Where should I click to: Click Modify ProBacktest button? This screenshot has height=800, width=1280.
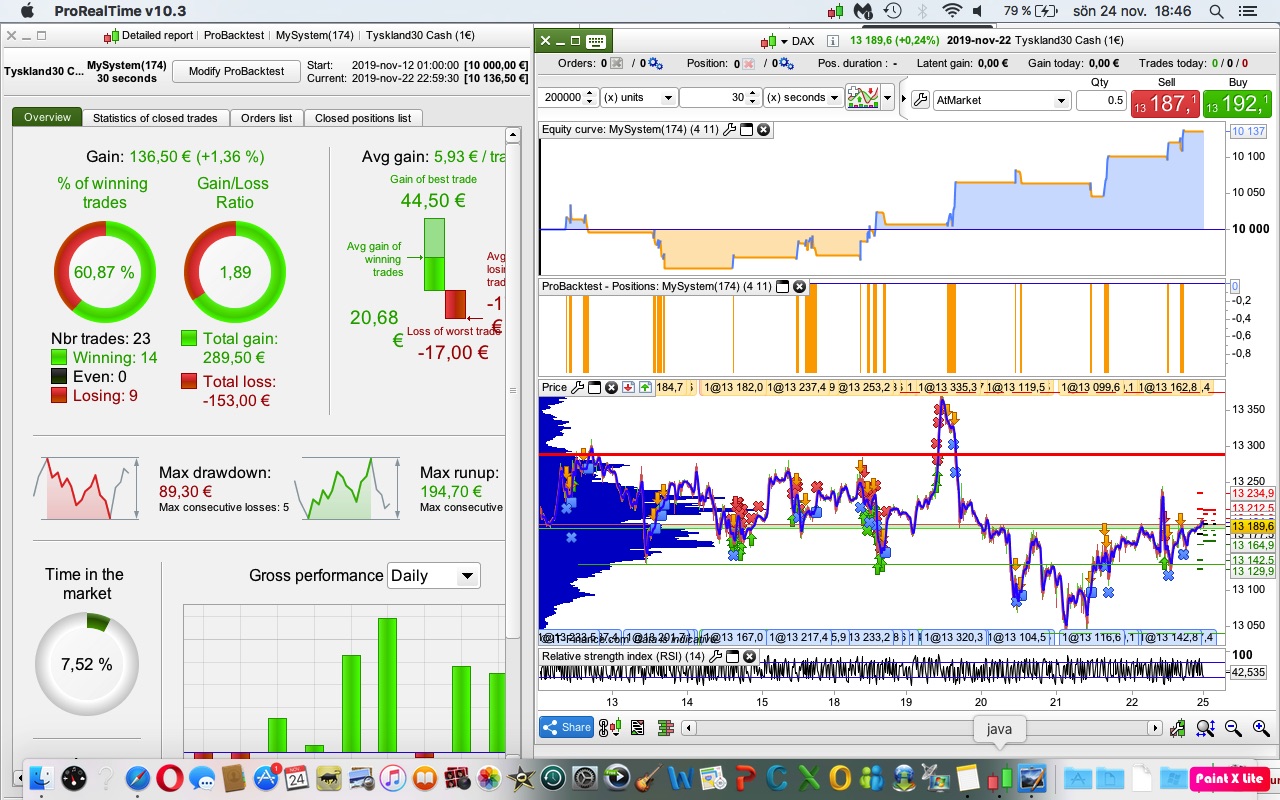236,71
